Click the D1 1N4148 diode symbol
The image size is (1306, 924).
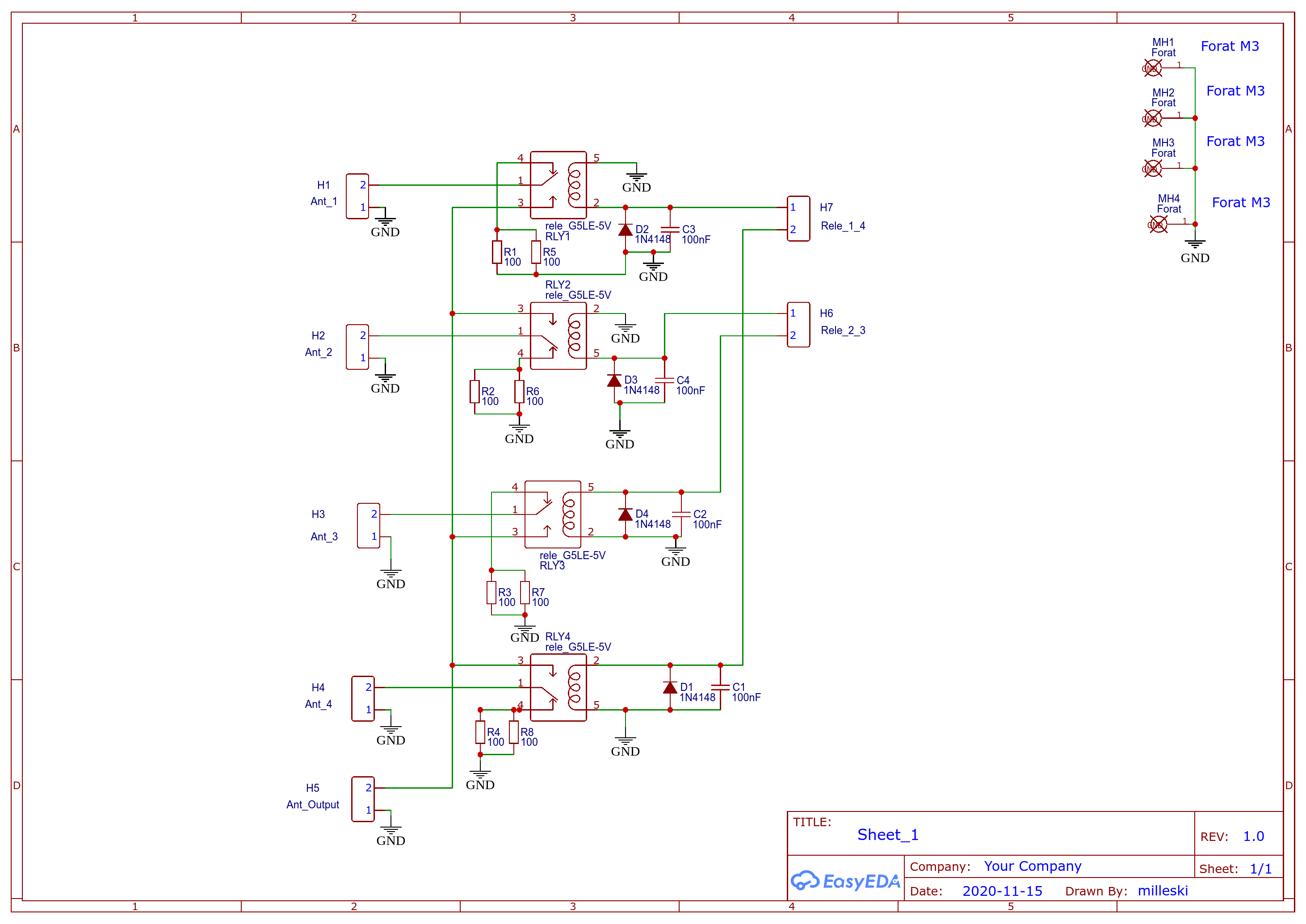pyautogui.click(x=670, y=687)
